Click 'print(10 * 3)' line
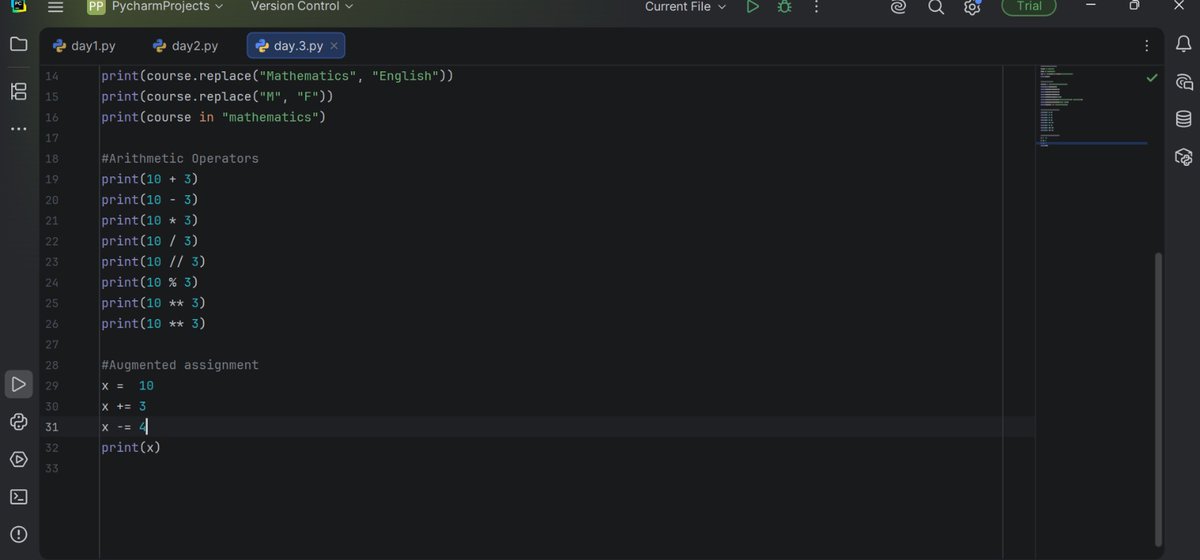The image size is (1200, 560). (150, 221)
